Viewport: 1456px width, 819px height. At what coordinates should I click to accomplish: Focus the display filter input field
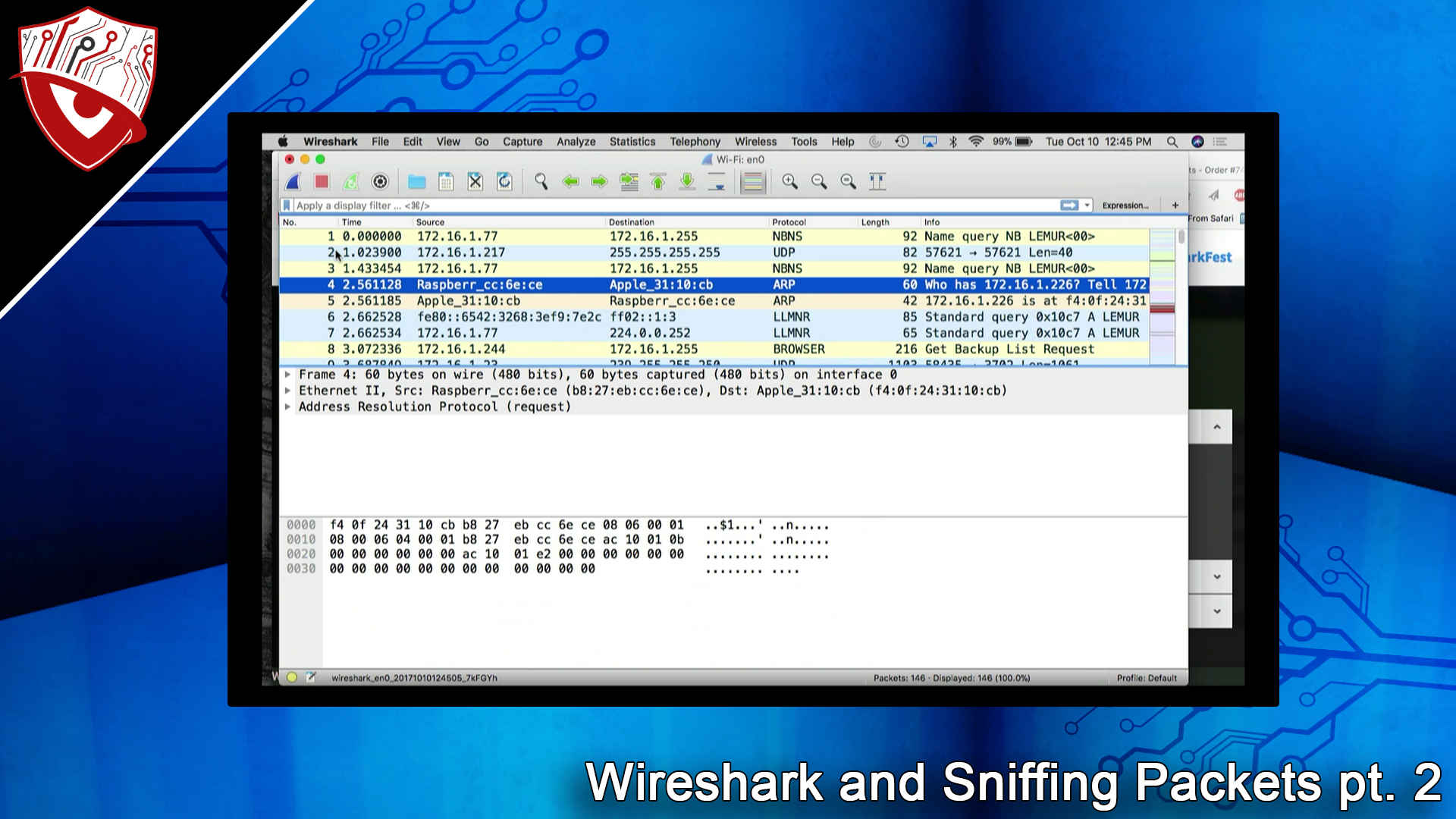[675, 206]
